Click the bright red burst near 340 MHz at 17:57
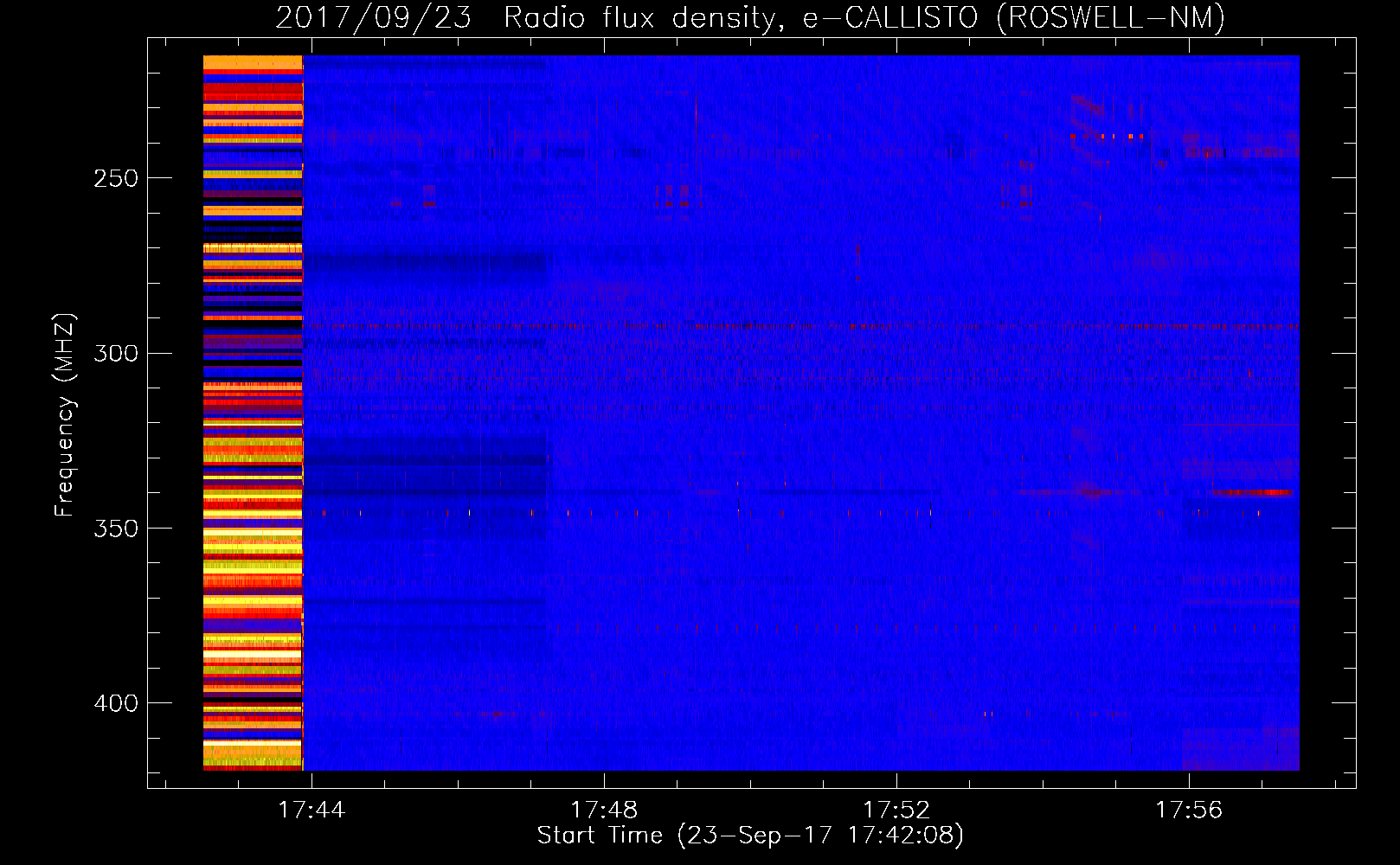Viewport: 1400px width, 865px height. click(1253, 492)
